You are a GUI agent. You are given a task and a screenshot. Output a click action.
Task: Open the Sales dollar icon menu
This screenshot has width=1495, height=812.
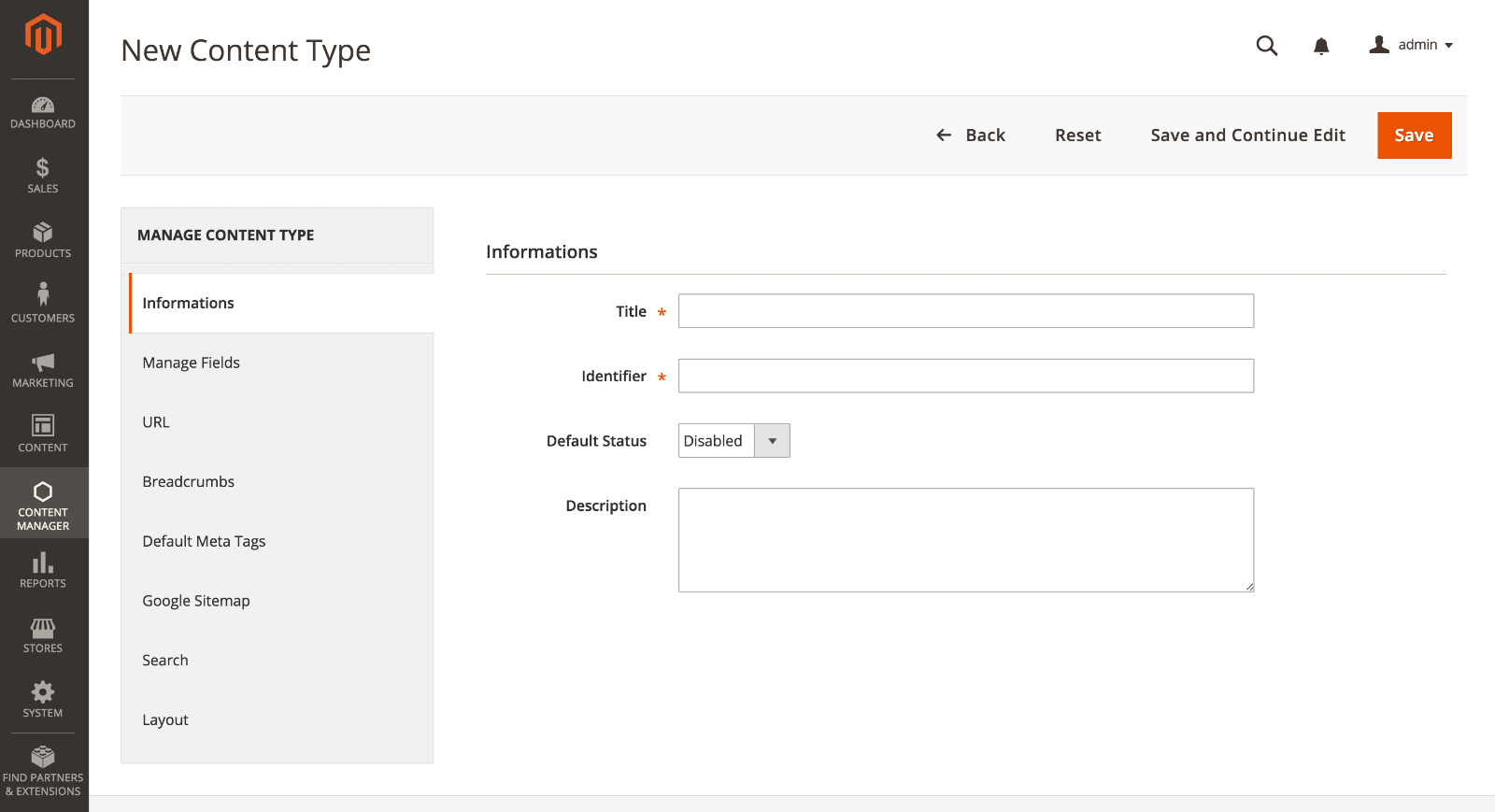[x=43, y=168]
